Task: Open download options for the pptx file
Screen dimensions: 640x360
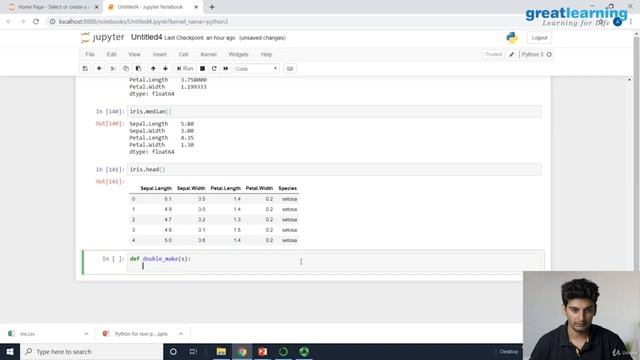Action: pos(181,334)
